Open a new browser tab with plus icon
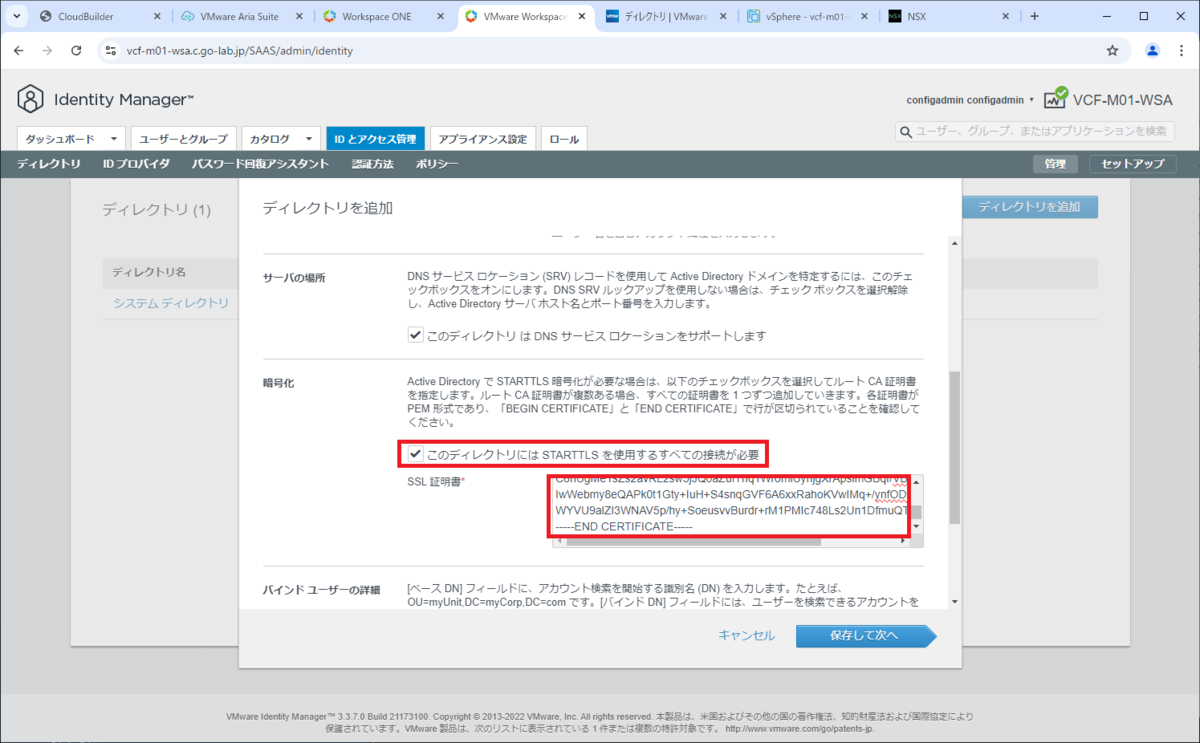 coord(1034,17)
